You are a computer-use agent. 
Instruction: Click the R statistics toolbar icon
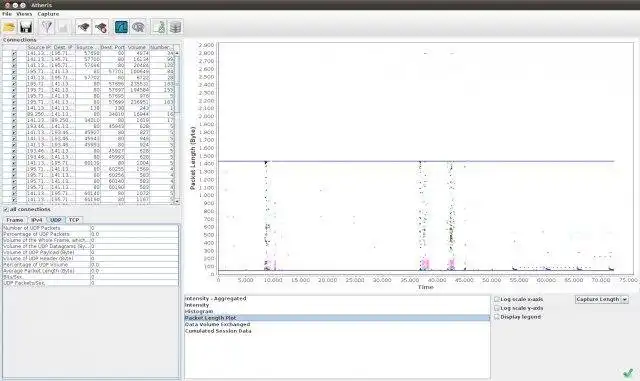(x=138, y=27)
